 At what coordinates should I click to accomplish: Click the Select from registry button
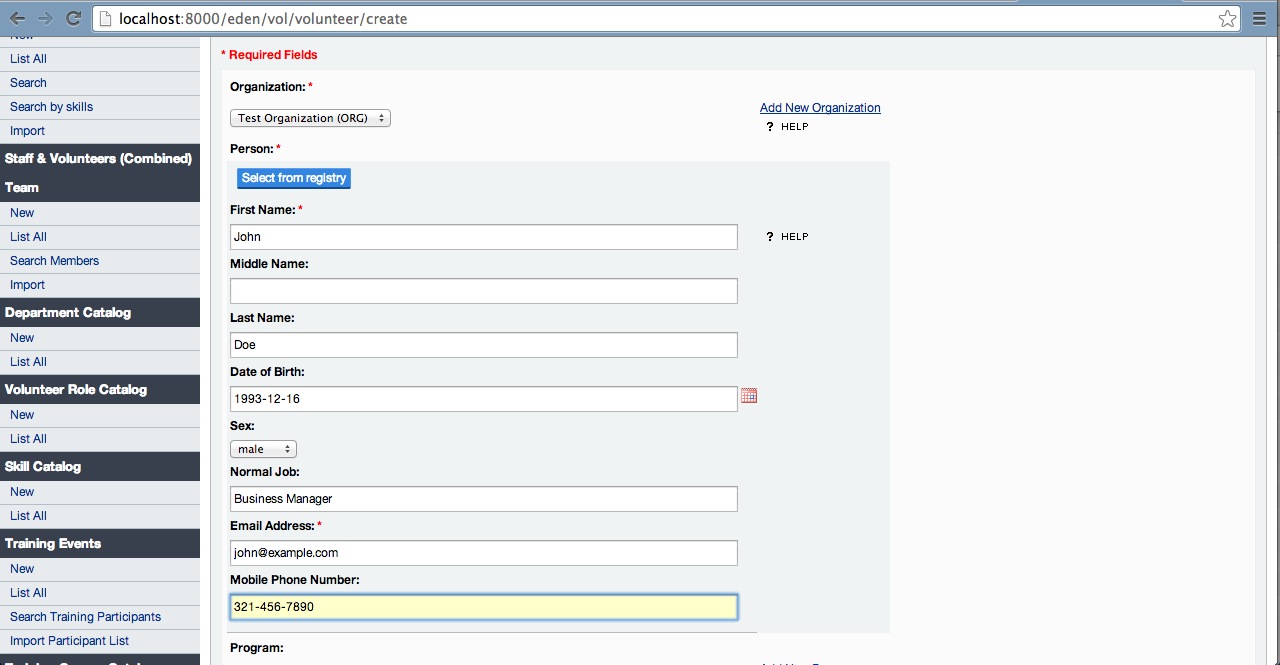(x=294, y=178)
